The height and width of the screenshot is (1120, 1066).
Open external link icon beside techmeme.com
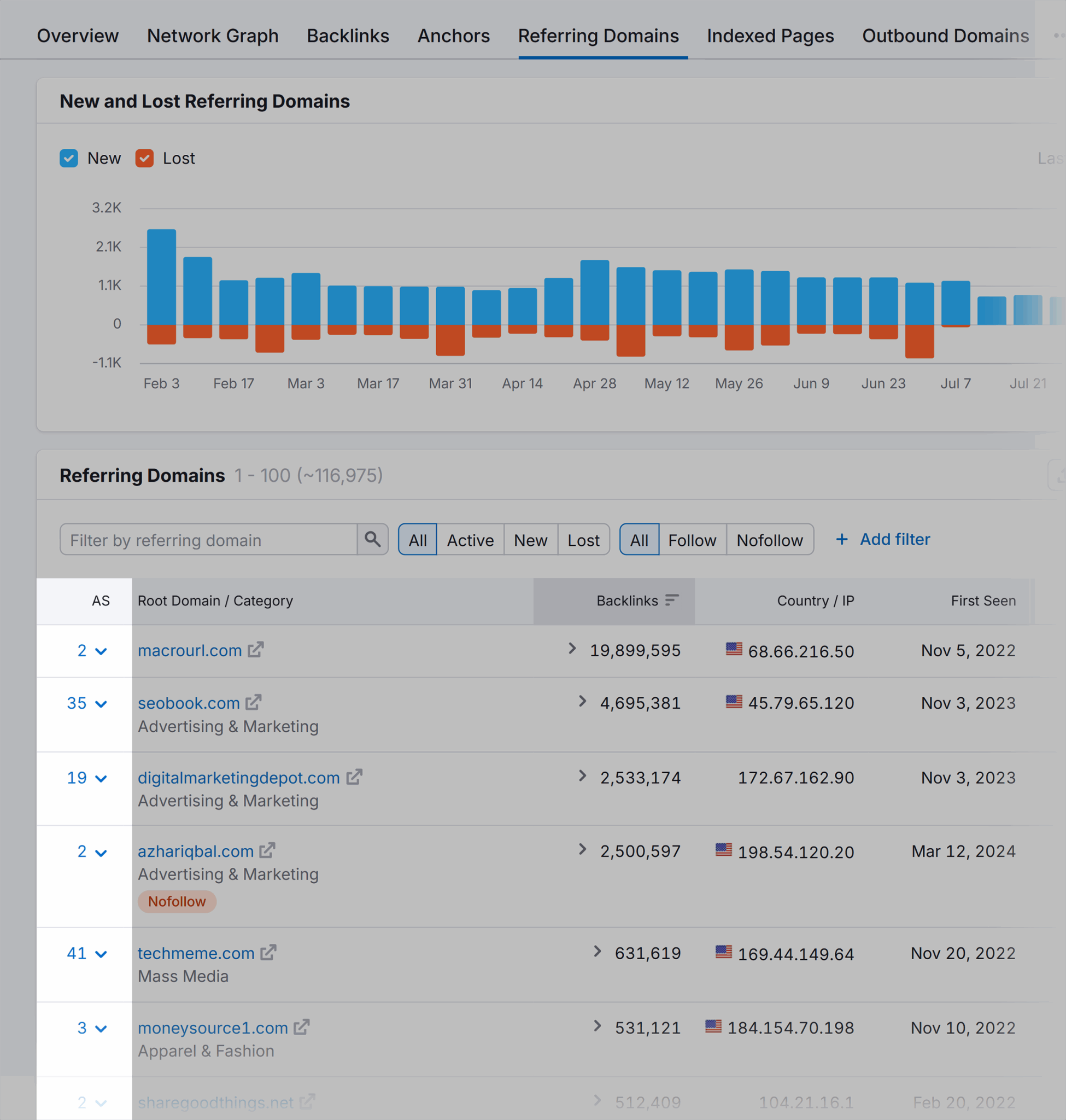click(x=268, y=952)
